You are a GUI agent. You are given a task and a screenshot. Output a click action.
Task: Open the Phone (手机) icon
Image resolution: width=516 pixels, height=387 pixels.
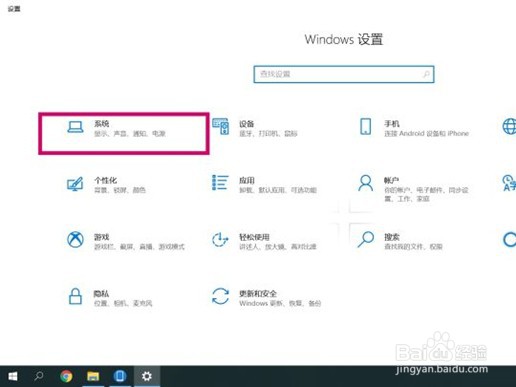click(366, 127)
